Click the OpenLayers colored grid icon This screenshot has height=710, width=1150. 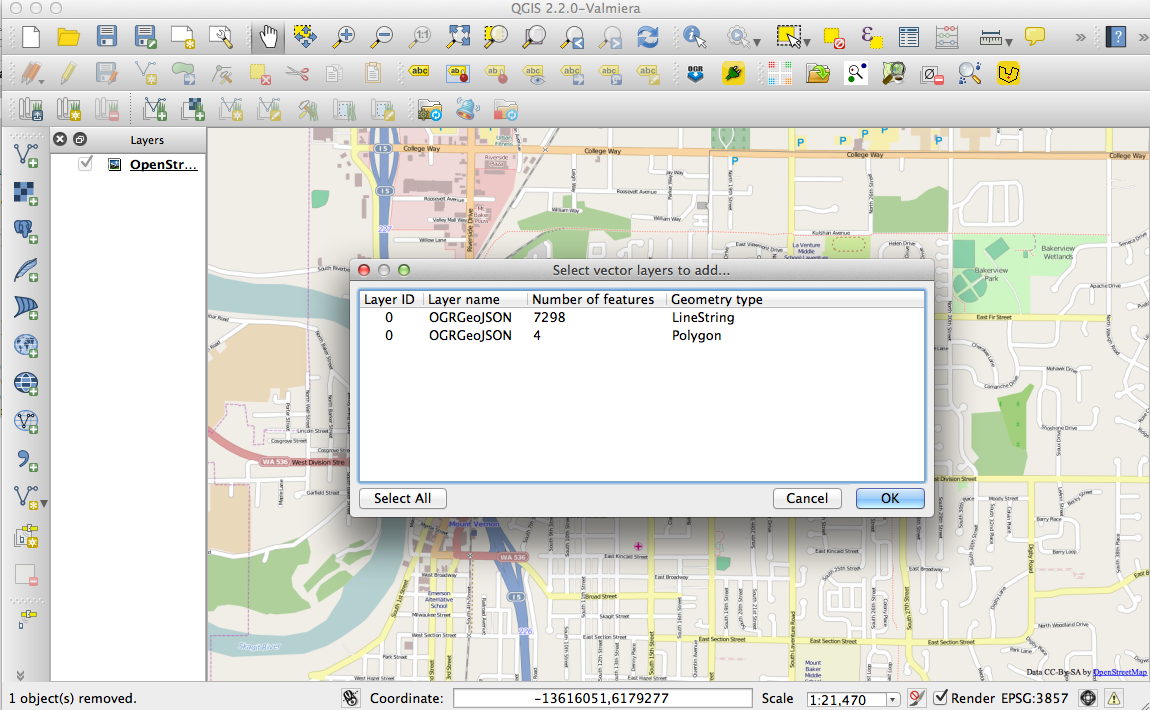pos(780,73)
